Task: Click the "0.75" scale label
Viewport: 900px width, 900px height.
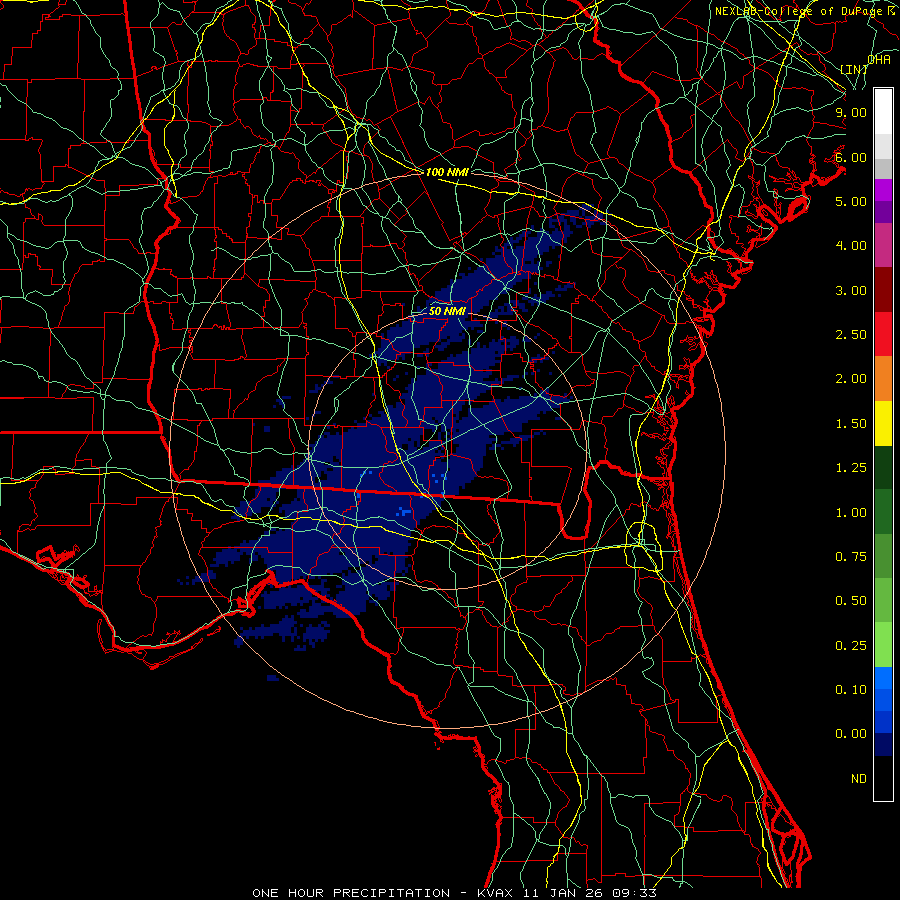Action: pyautogui.click(x=851, y=557)
